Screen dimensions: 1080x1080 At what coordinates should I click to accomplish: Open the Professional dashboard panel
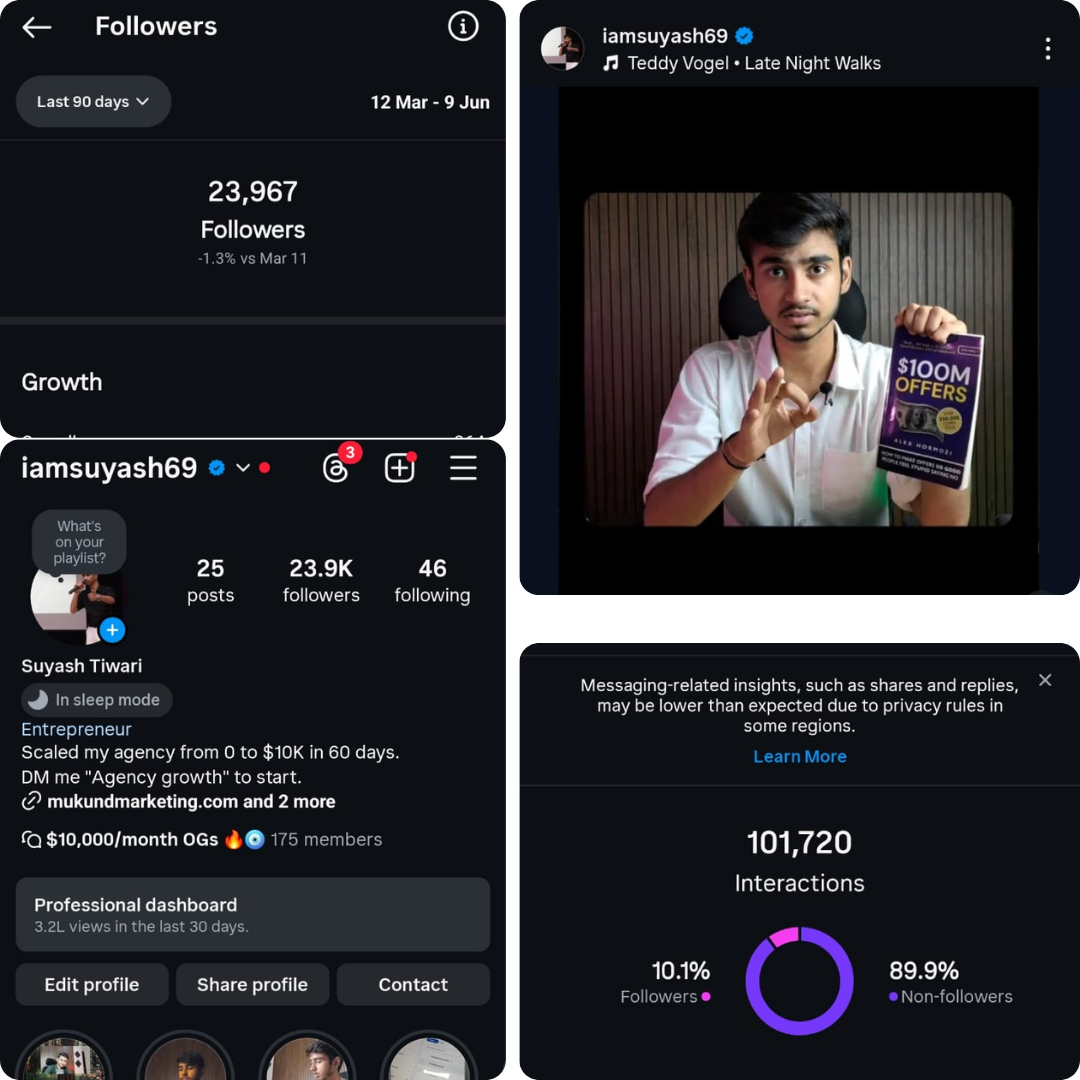coord(252,914)
